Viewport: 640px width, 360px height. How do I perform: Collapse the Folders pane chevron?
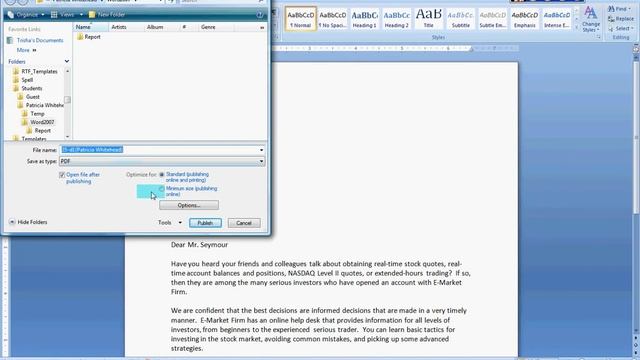click(x=67, y=61)
